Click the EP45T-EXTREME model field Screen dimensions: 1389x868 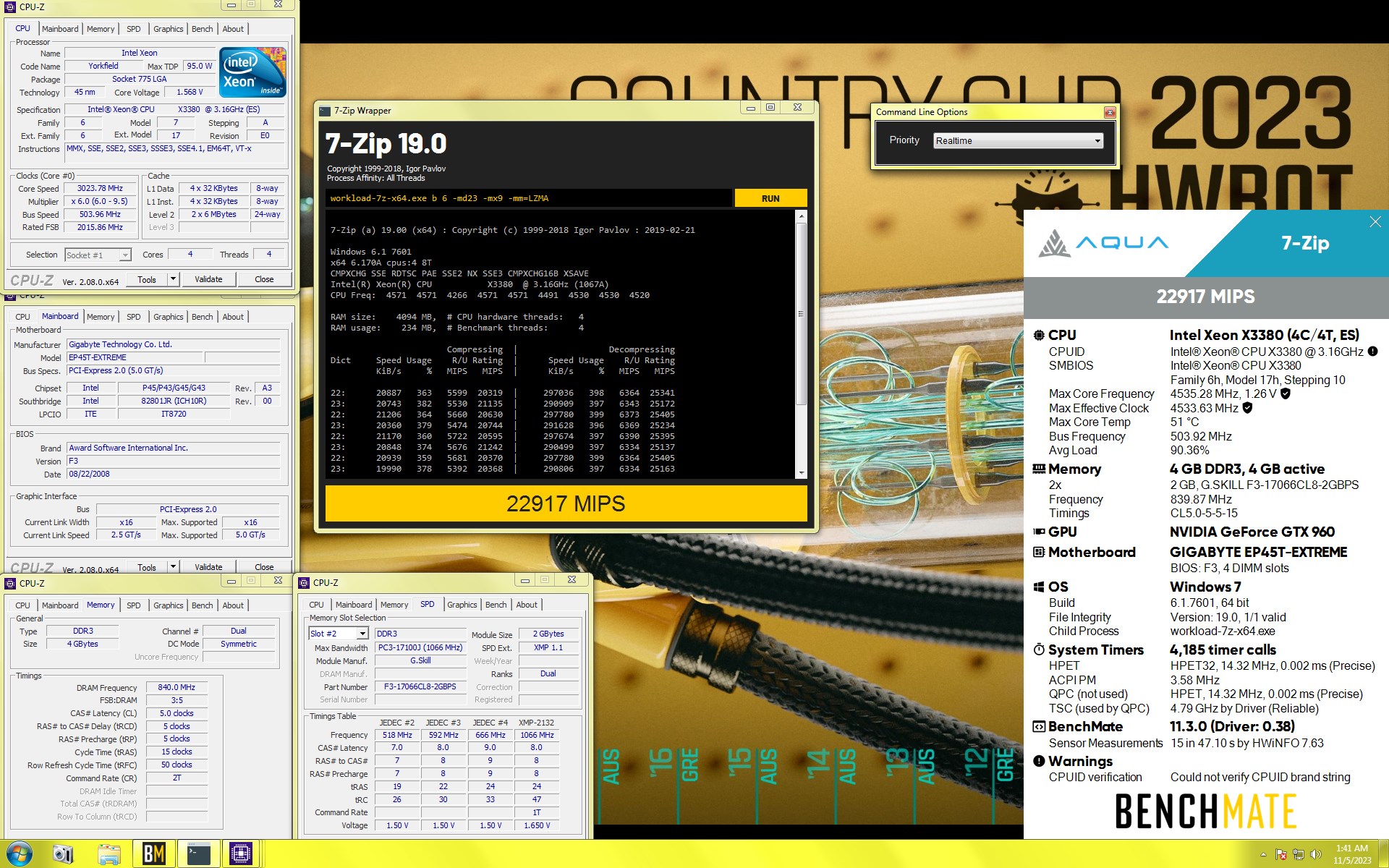pos(135,357)
